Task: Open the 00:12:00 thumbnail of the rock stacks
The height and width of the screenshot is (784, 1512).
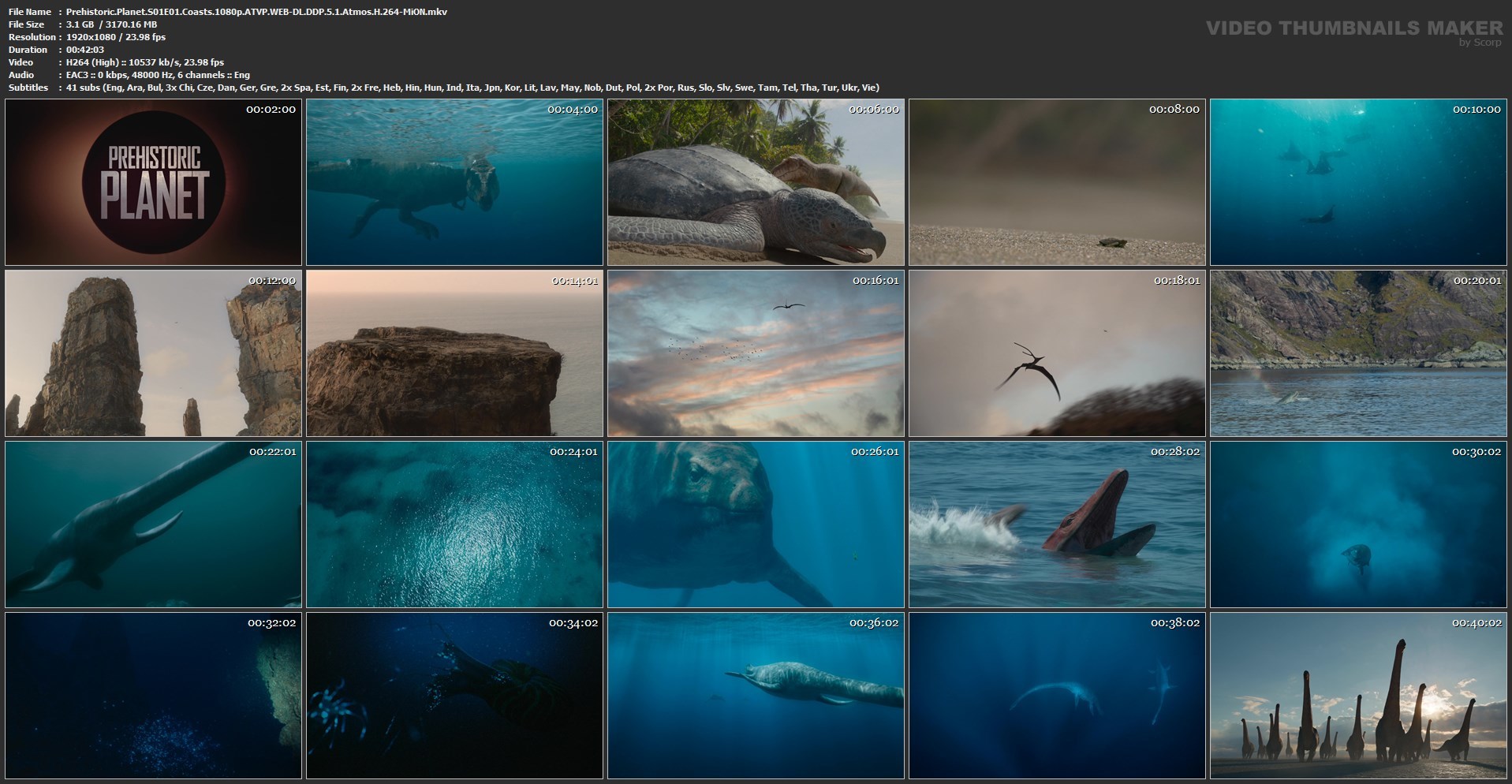Action: tap(153, 353)
